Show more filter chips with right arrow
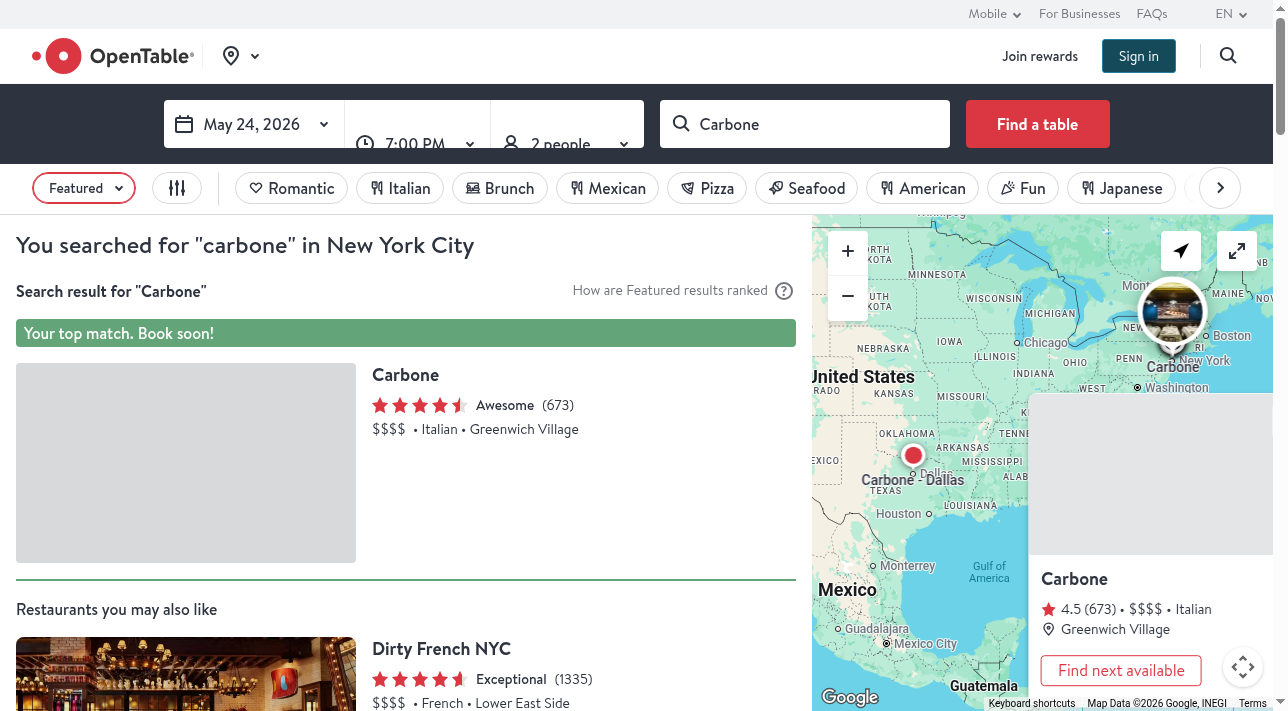This screenshot has height=711, width=1288. tap(1220, 188)
